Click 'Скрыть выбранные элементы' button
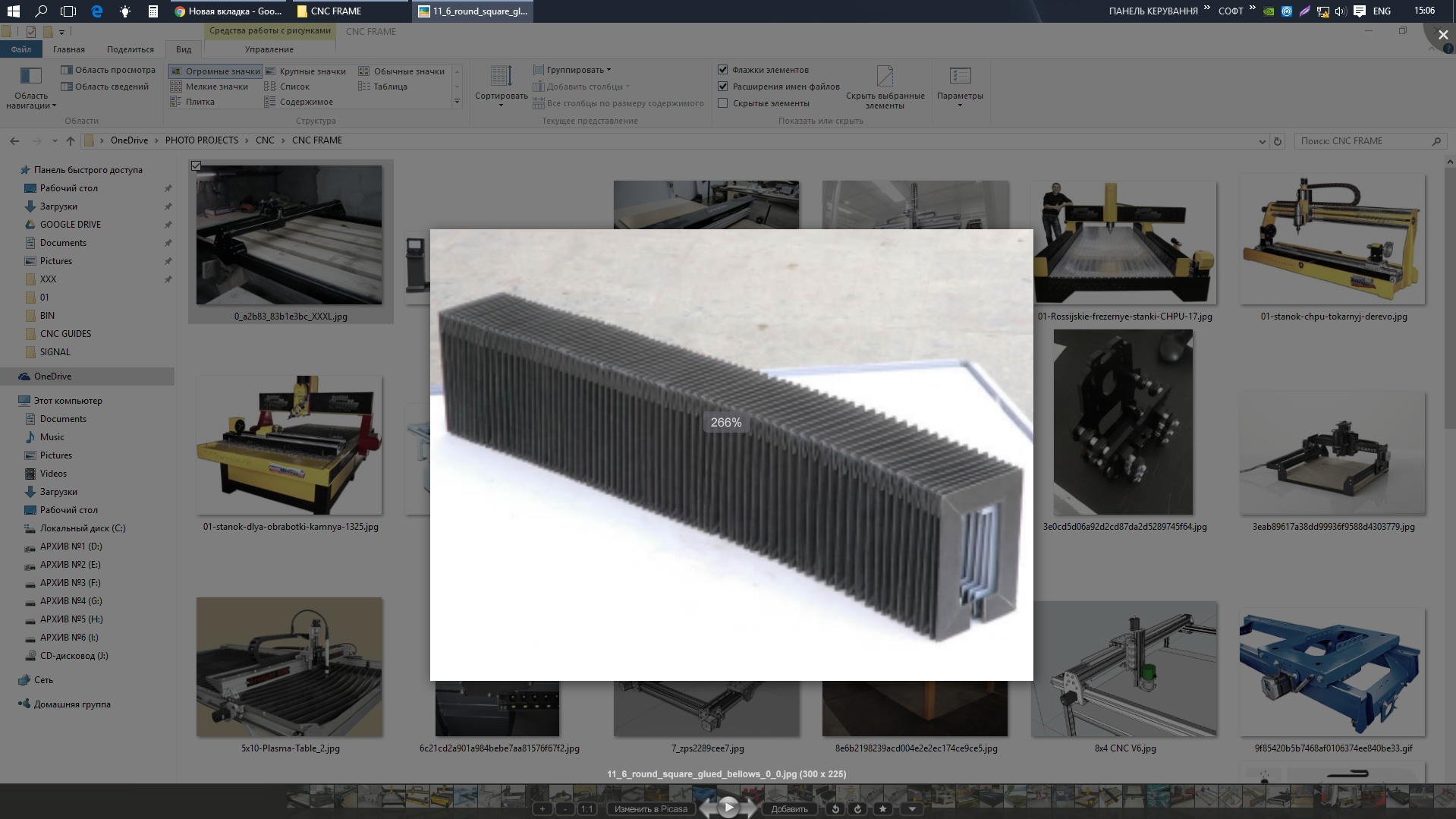Screen dimensions: 1456x819 click(x=885, y=87)
